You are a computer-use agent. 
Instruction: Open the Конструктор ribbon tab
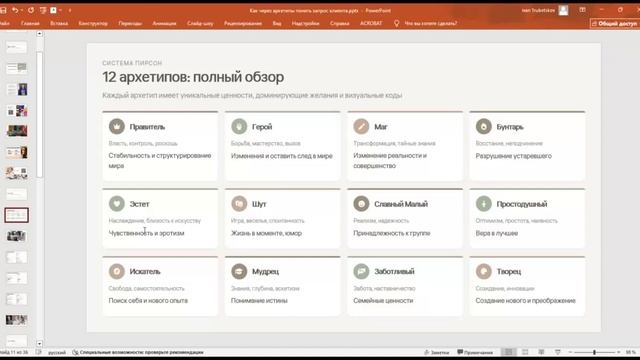(x=93, y=23)
